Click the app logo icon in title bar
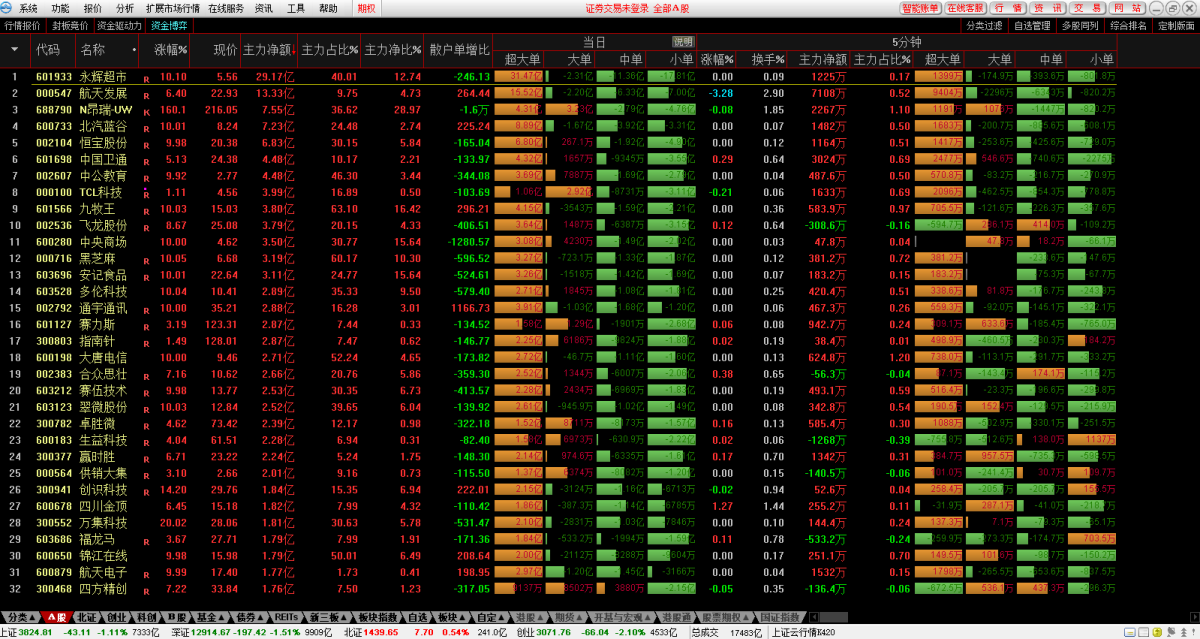1200x639 pixels. (x=8, y=8)
